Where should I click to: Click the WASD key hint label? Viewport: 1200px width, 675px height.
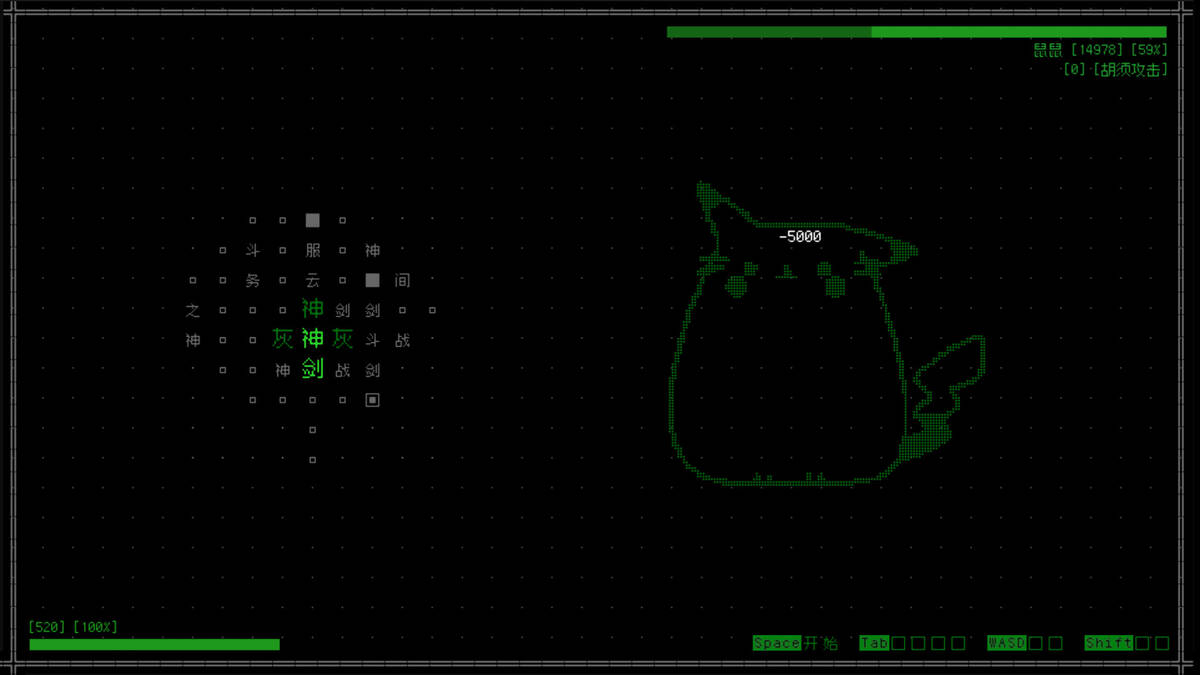pyautogui.click(x=1006, y=643)
